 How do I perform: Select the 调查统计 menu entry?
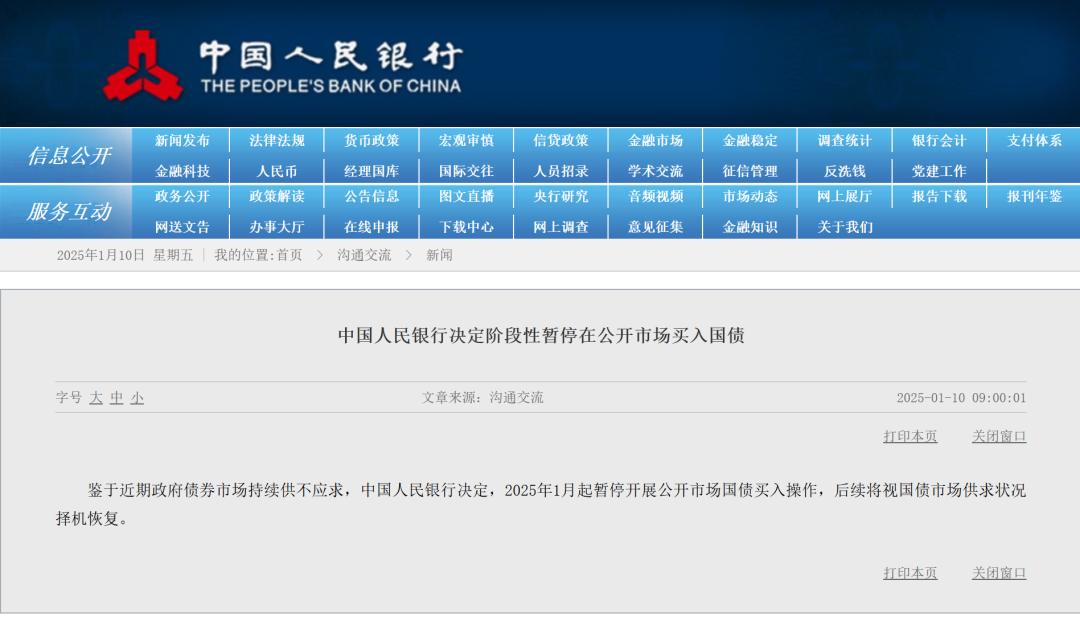pyautogui.click(x=844, y=141)
